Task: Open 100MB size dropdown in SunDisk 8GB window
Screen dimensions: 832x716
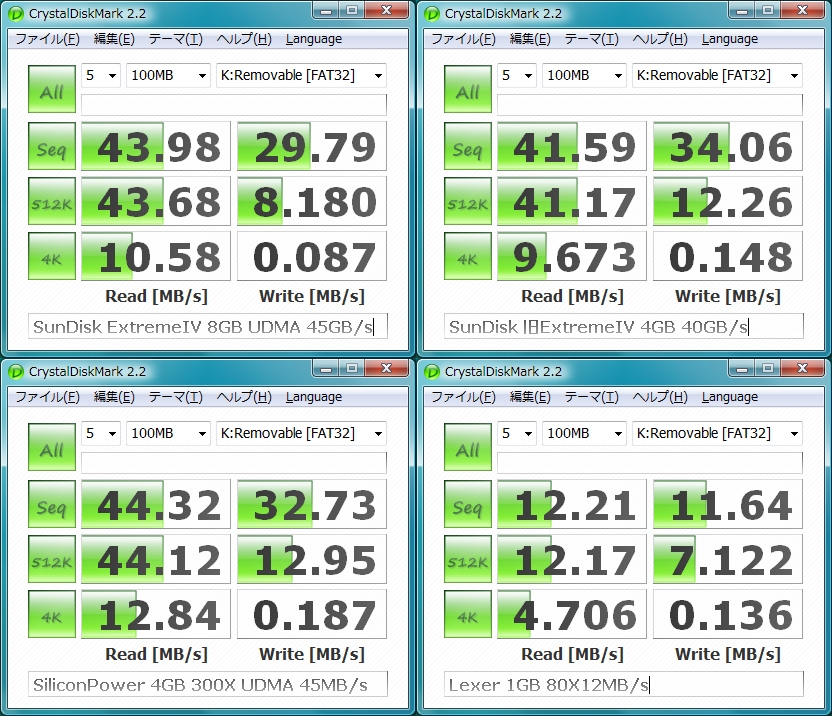Action: 168,75
